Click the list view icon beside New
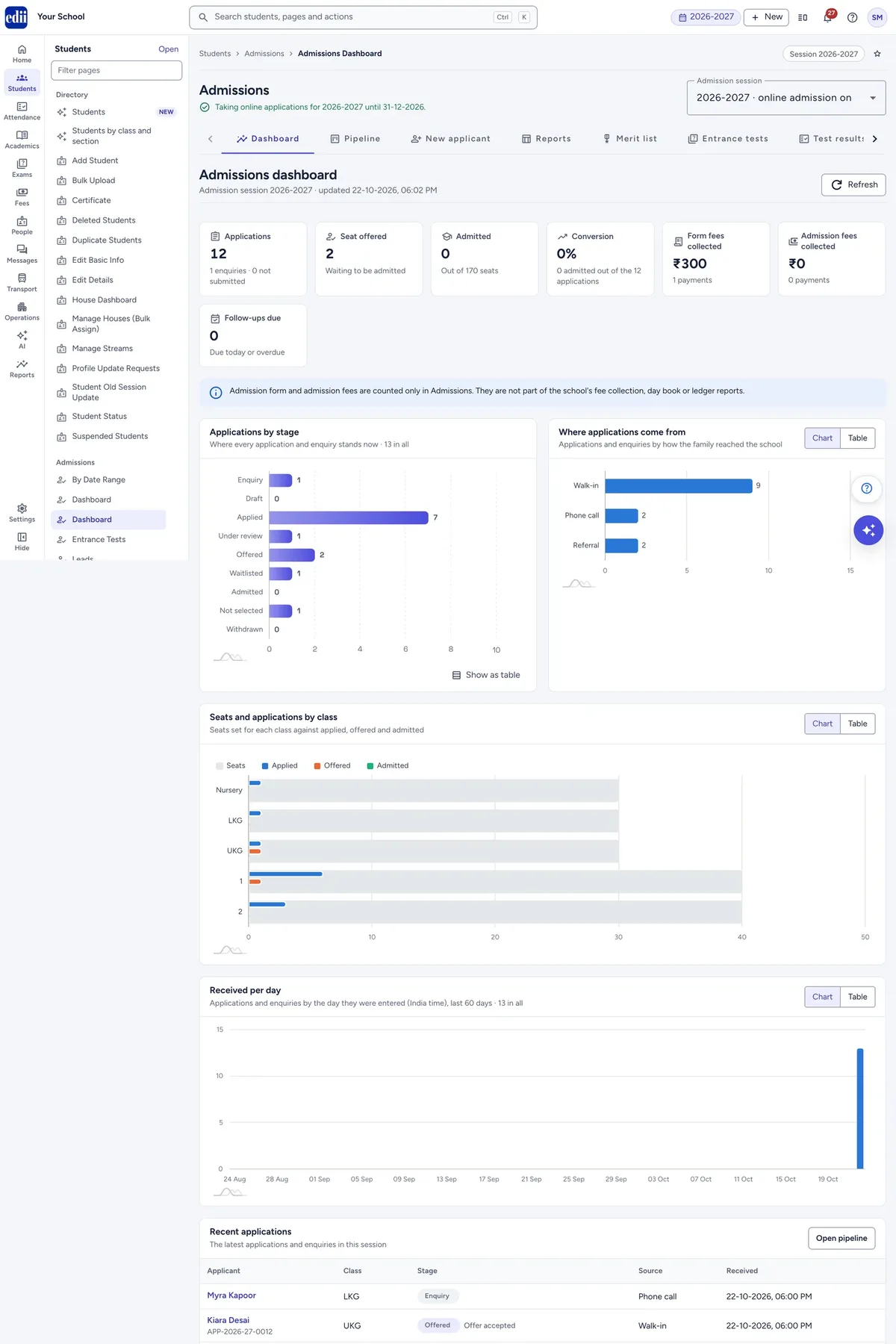 pos(803,17)
